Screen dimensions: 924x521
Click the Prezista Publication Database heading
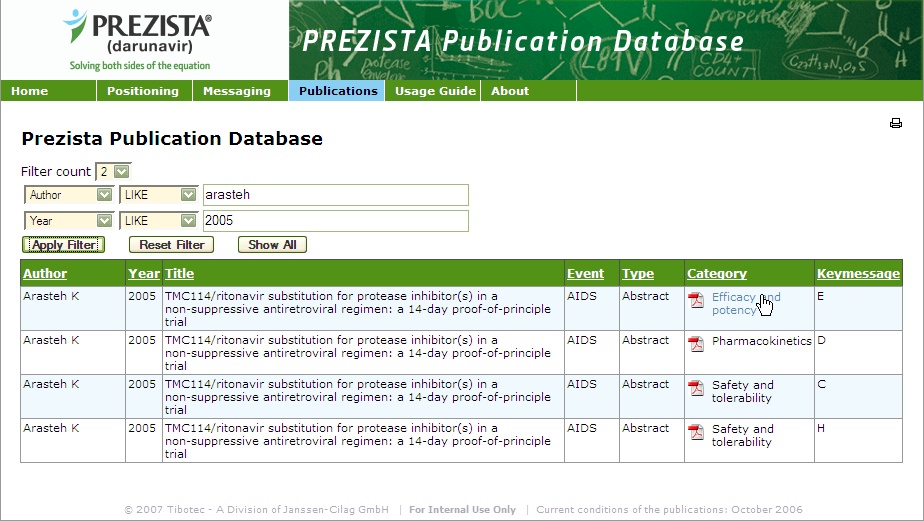click(172, 139)
